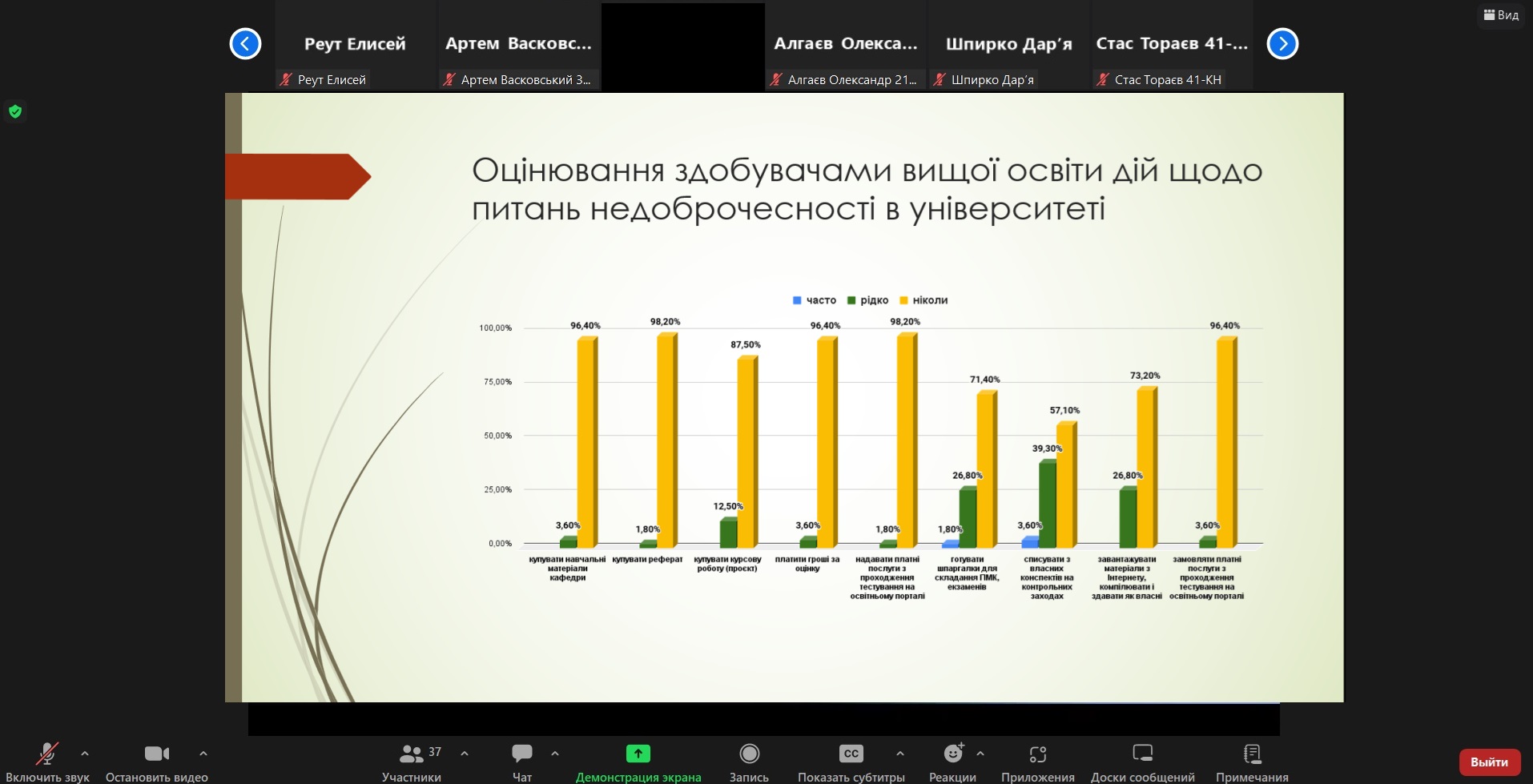This screenshot has width=1533, height=784.
Task: Start sharing with green Демонстрация экрана icon
Action: [638, 753]
